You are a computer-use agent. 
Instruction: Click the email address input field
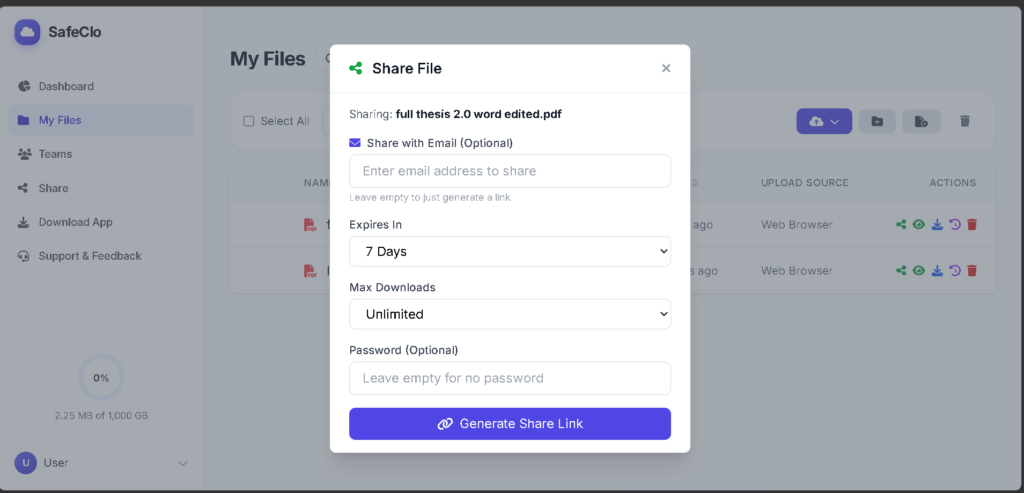510,171
